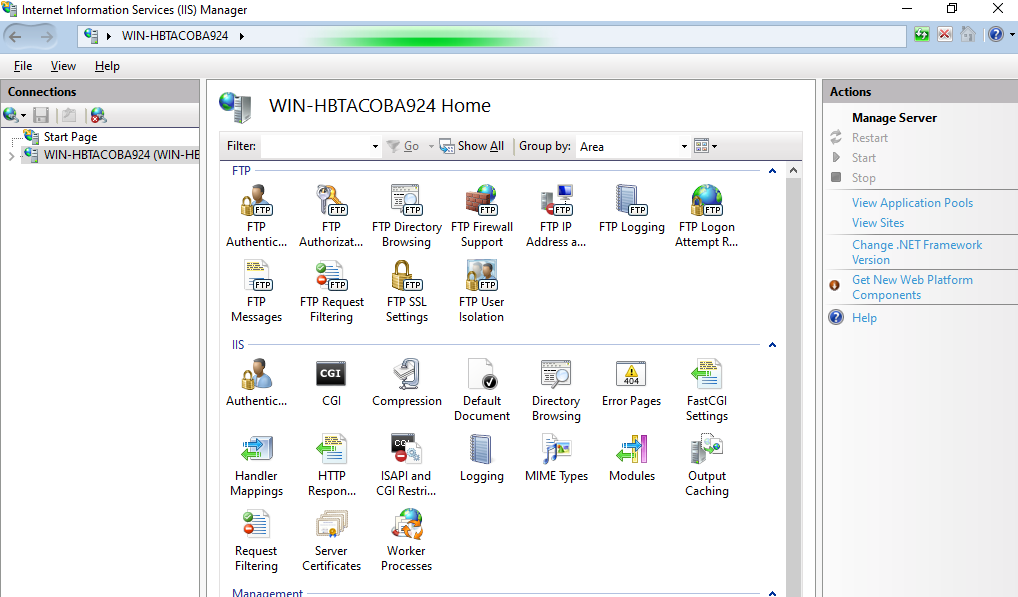Open Group by Area dropdown
The height and width of the screenshot is (597, 1018).
coord(684,147)
